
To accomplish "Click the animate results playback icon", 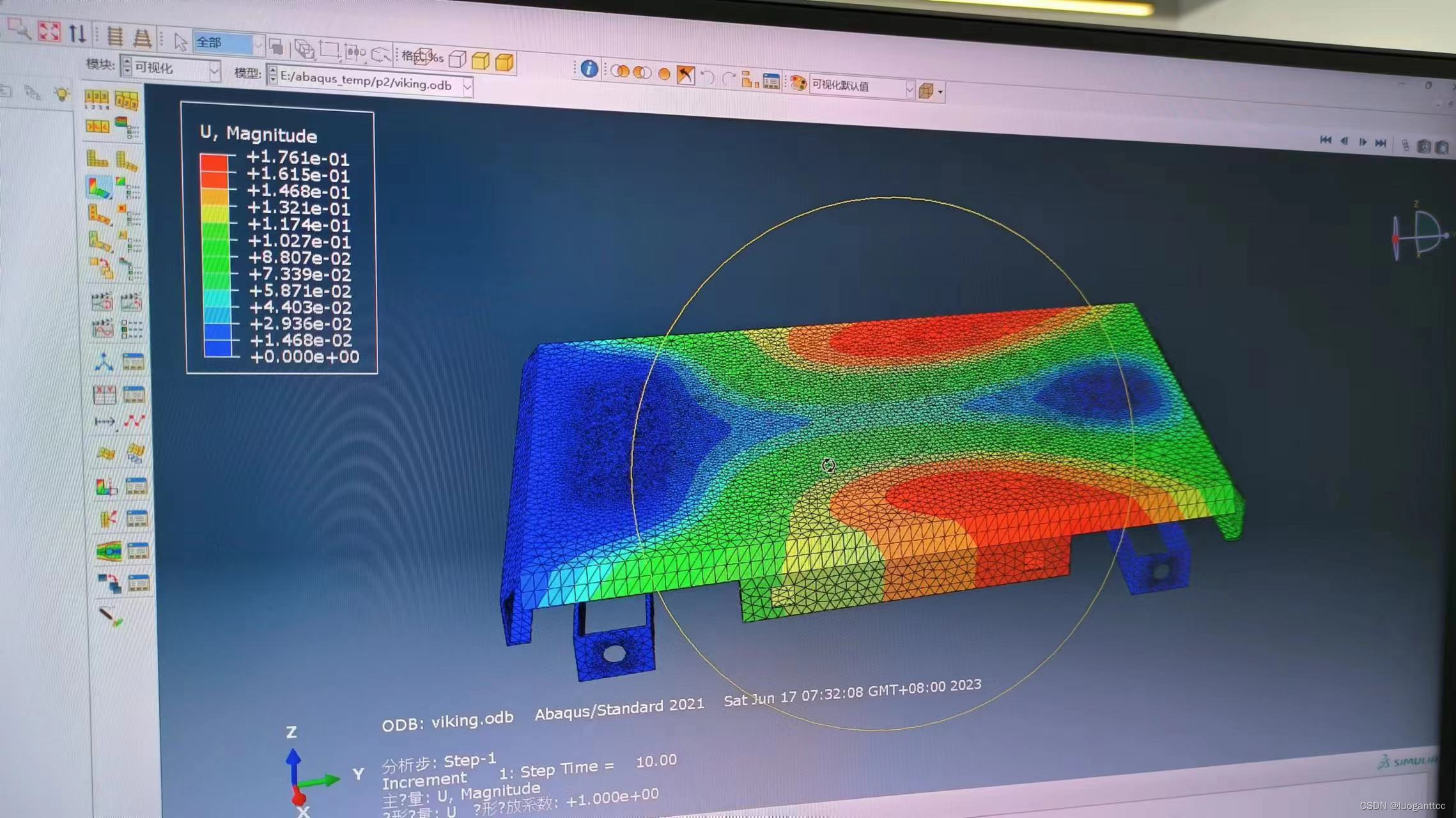I will coord(1361,142).
